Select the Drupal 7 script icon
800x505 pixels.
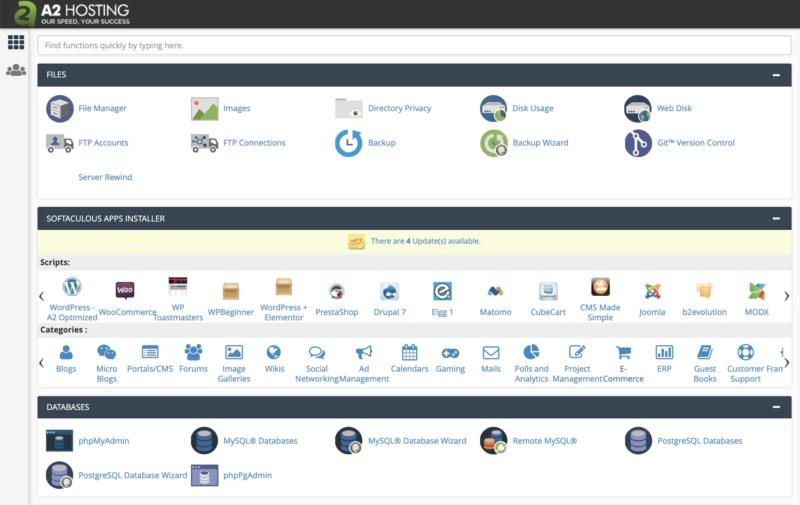(x=390, y=291)
